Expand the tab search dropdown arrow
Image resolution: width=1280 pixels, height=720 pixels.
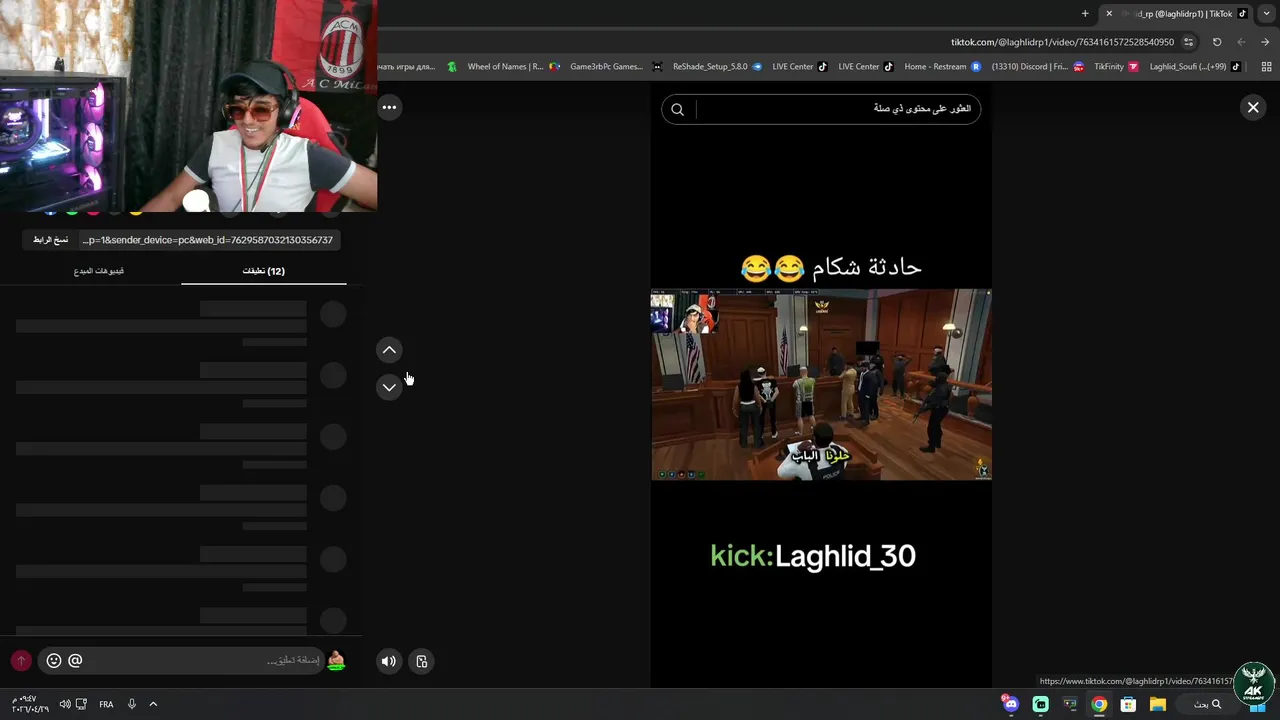[x=1267, y=13]
